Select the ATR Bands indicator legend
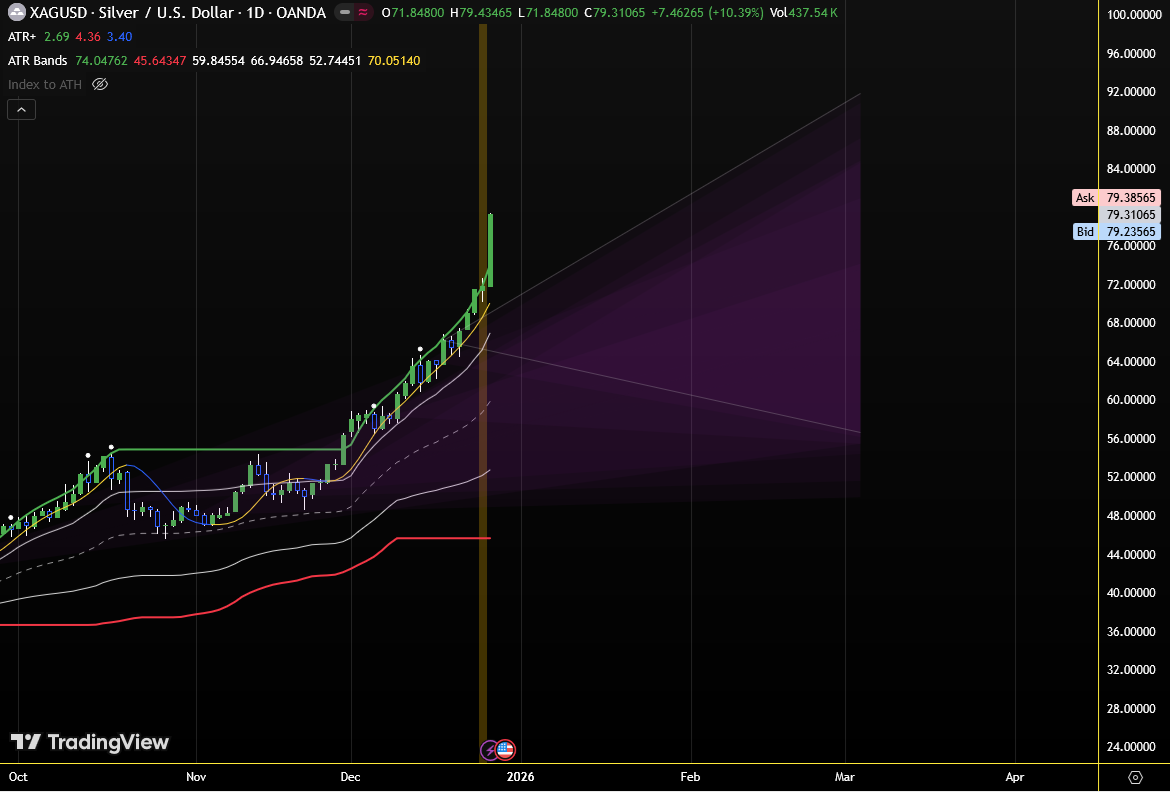 point(37,60)
